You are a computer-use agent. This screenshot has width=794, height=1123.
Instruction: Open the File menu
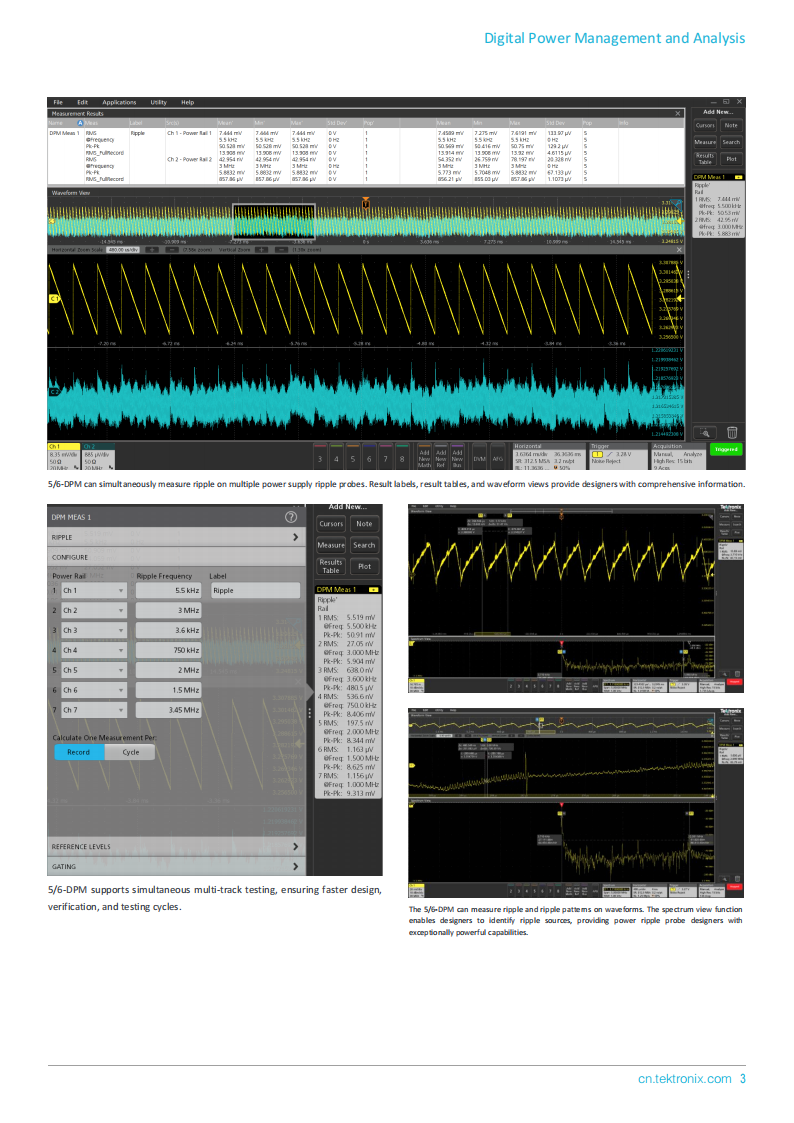coord(58,102)
